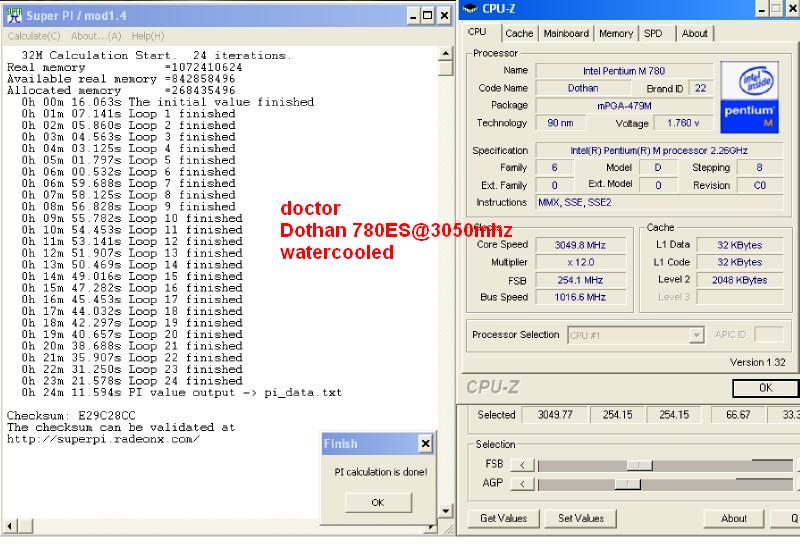Click the Voltage value 1.760 v
This screenshot has width=800, height=559.
683,123
